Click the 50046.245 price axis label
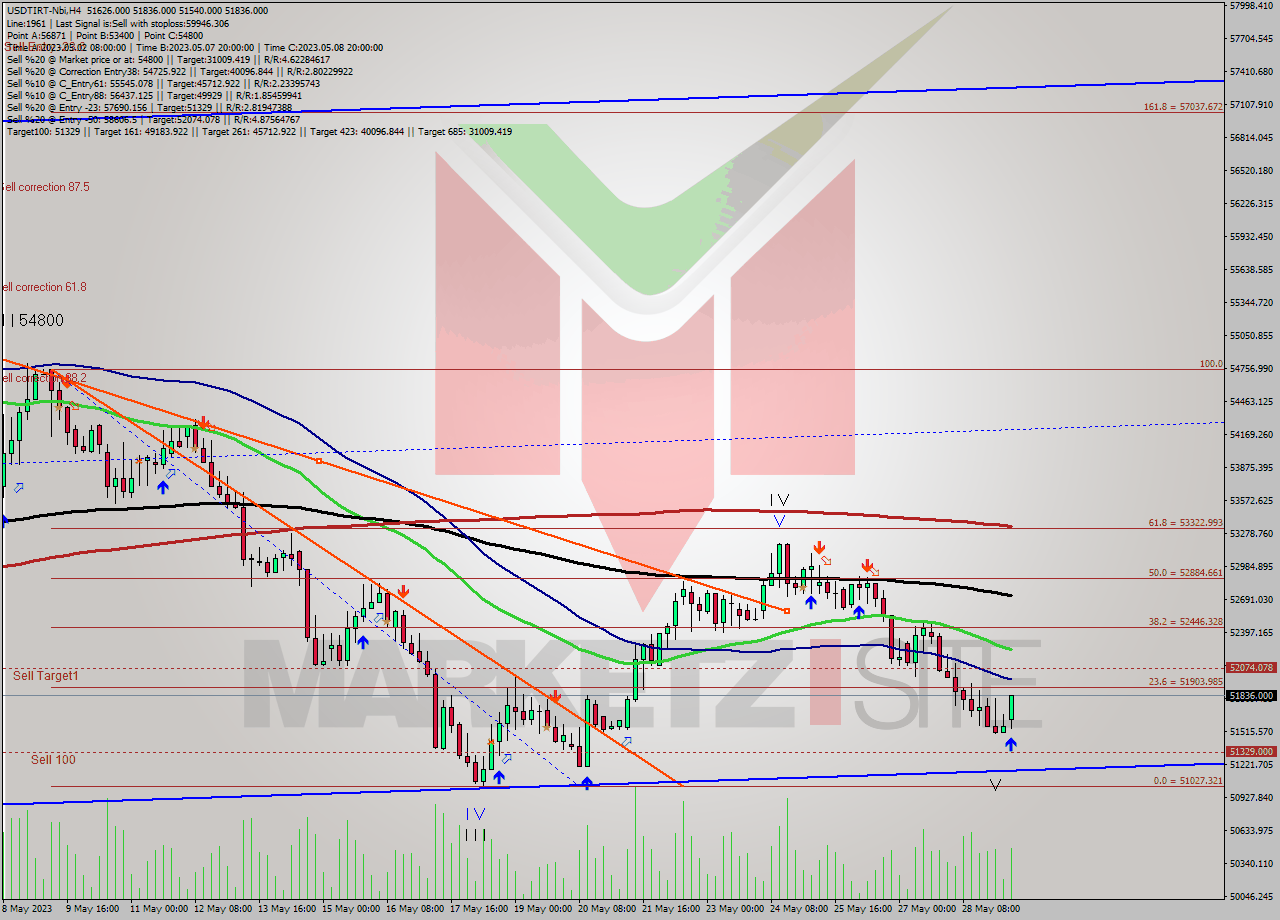The image size is (1280, 920). point(1252,896)
